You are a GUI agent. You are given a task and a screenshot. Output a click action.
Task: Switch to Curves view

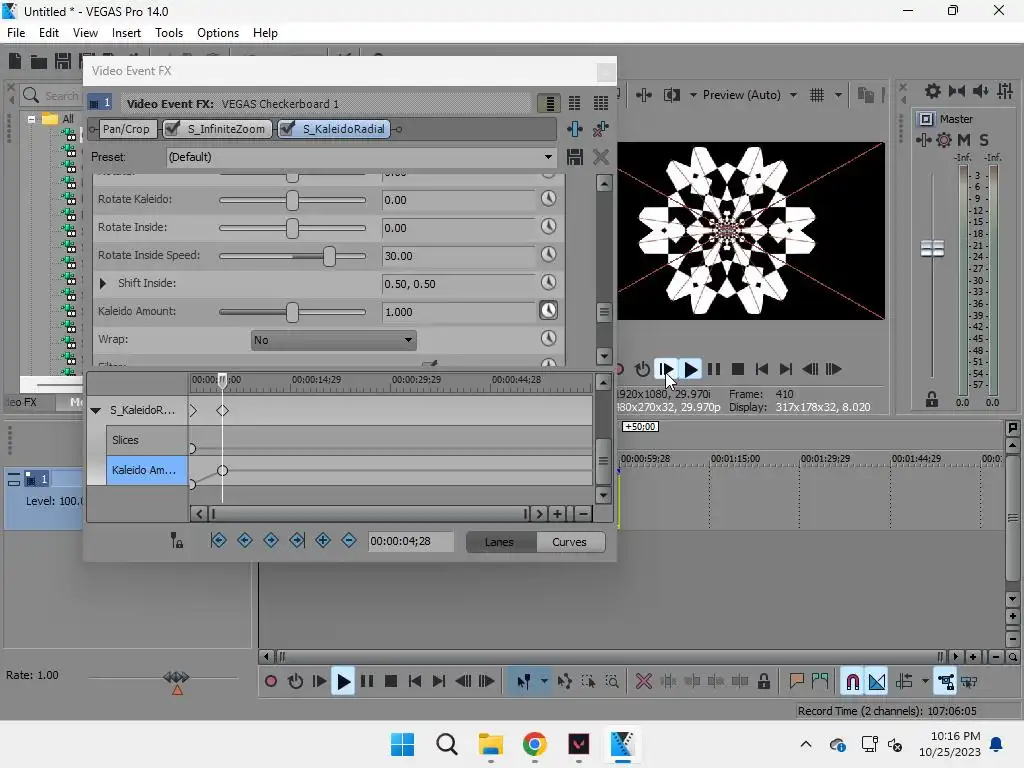[569, 542]
